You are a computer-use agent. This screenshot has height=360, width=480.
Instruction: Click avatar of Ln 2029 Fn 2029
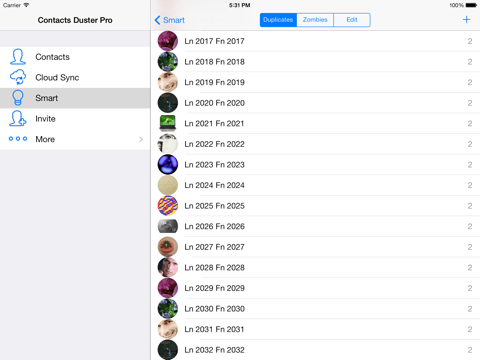pos(168,288)
